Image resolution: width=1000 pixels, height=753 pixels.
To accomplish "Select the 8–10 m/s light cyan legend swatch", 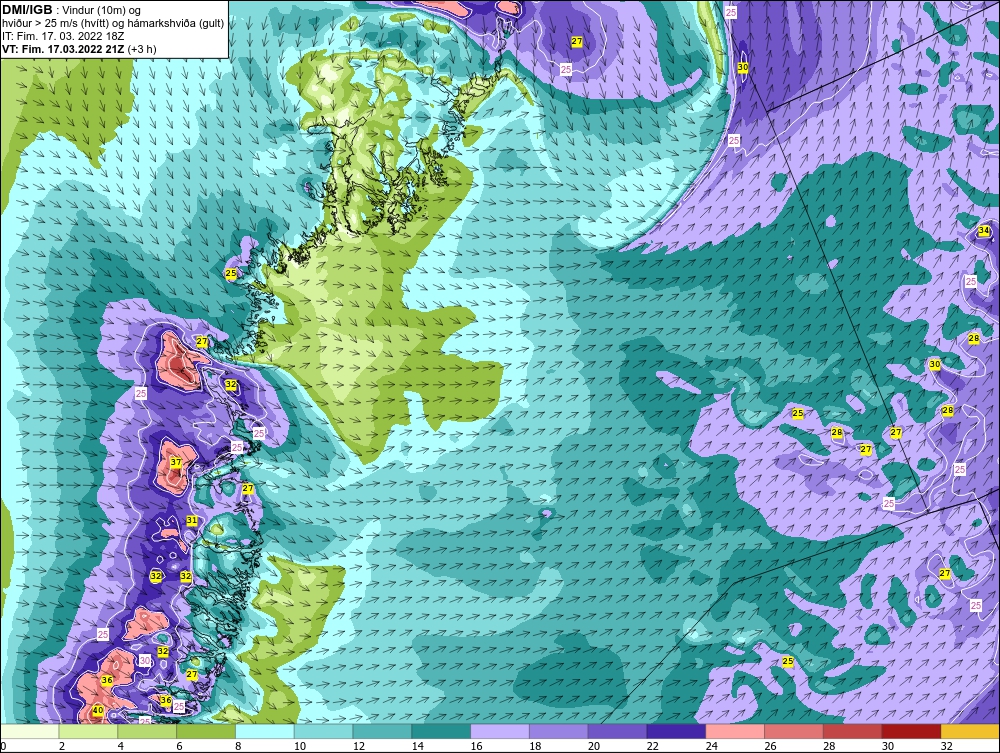I will pos(265,731).
